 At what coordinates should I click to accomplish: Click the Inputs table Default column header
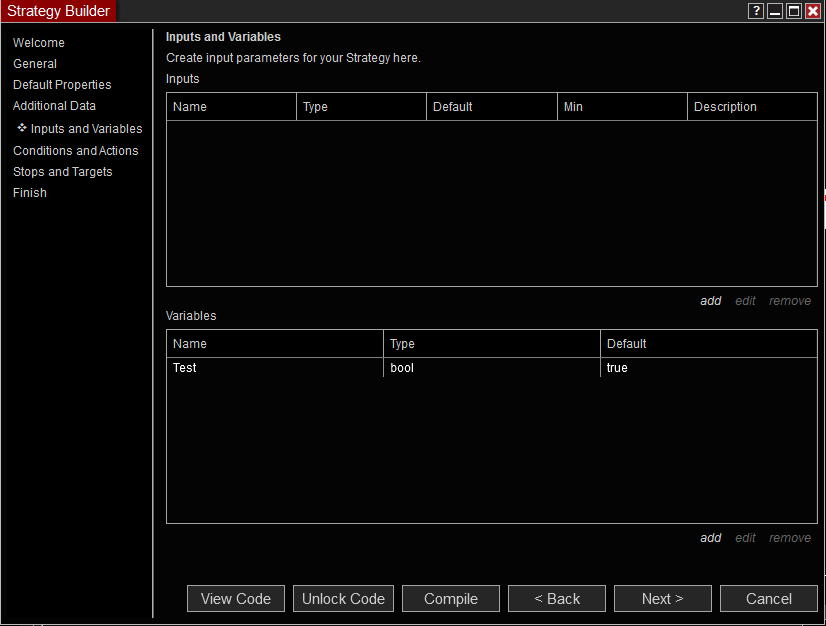(x=491, y=107)
